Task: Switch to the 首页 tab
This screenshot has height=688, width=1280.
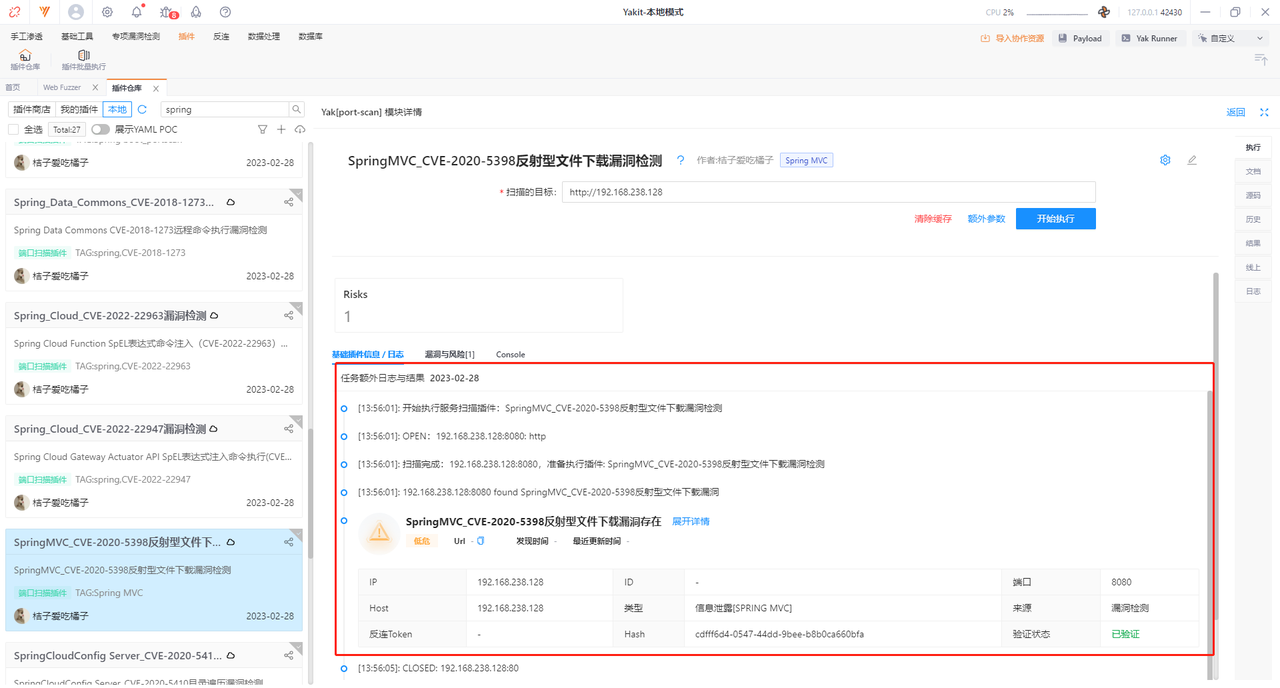Action: [13, 88]
